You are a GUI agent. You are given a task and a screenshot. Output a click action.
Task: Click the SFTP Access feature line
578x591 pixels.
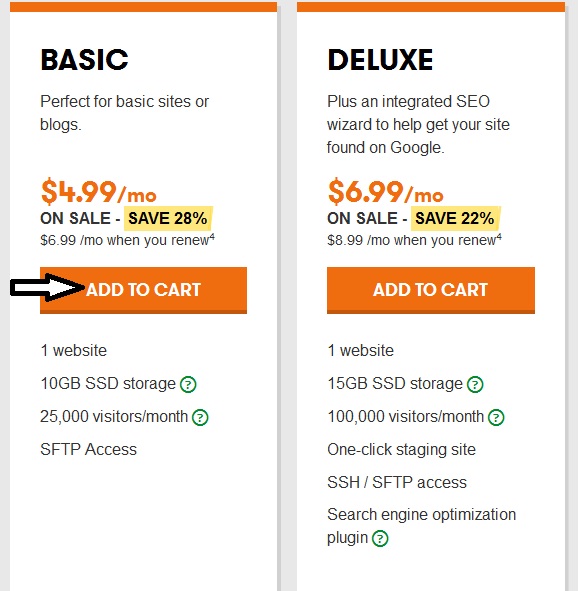pos(89,449)
